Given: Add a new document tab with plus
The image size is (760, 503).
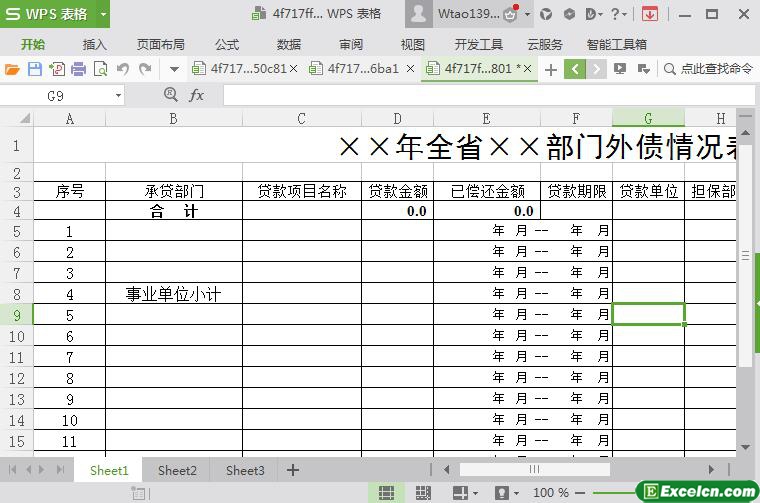Looking at the screenshot, I should pos(551,70).
